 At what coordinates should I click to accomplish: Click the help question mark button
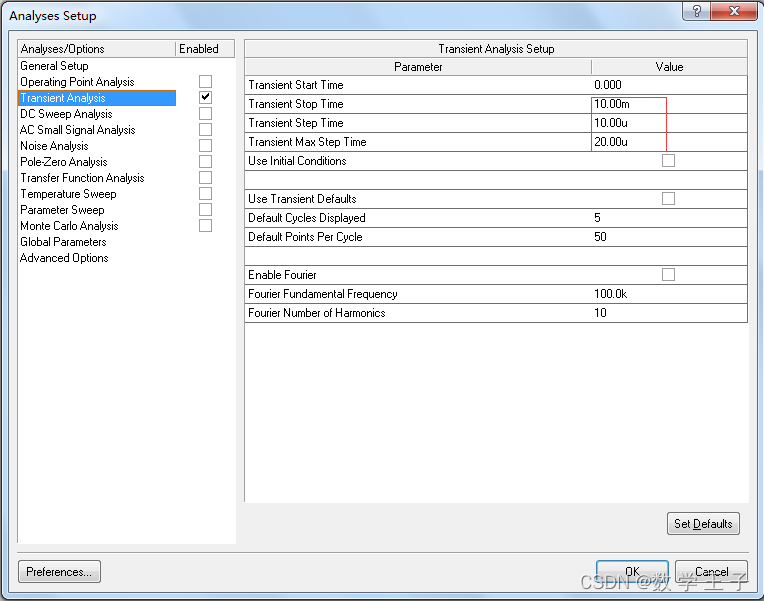[696, 10]
